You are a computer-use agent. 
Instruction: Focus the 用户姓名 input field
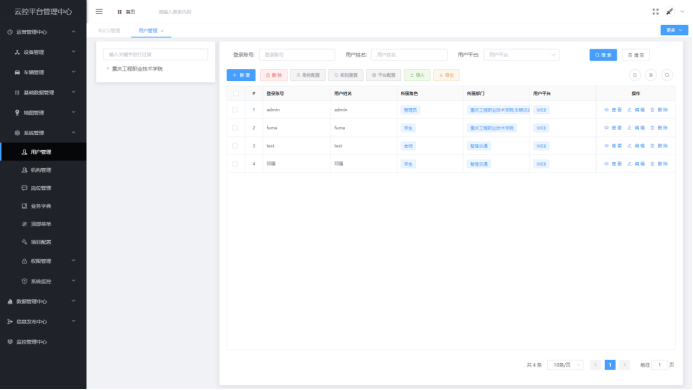coord(409,55)
